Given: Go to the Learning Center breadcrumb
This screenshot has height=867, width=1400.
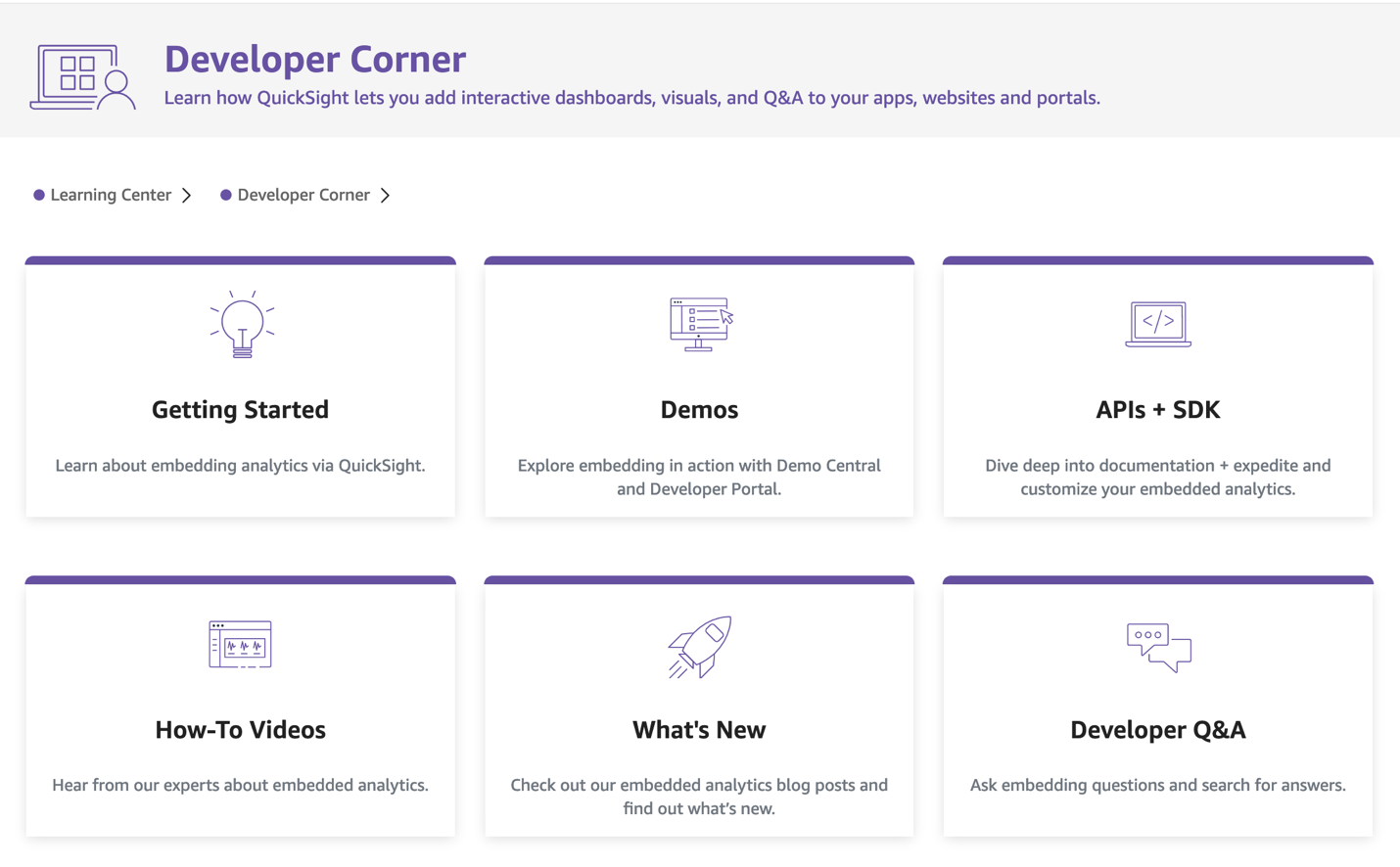Looking at the screenshot, I should [111, 195].
